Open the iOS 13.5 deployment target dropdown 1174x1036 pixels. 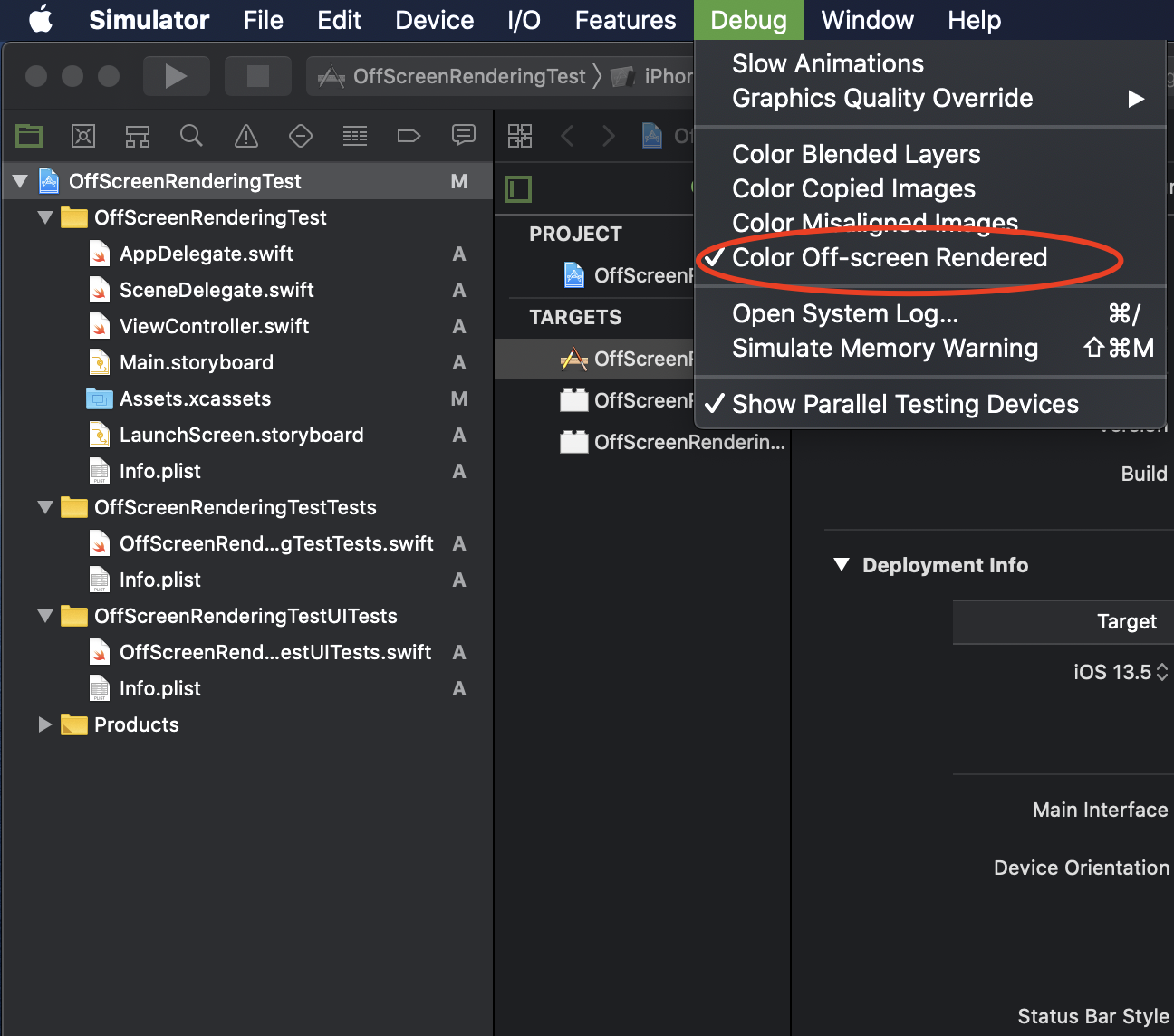(x=1121, y=672)
